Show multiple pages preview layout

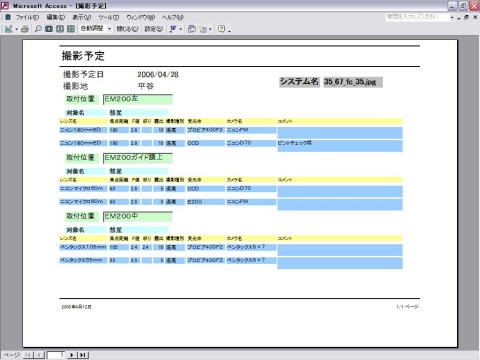coord(71,29)
